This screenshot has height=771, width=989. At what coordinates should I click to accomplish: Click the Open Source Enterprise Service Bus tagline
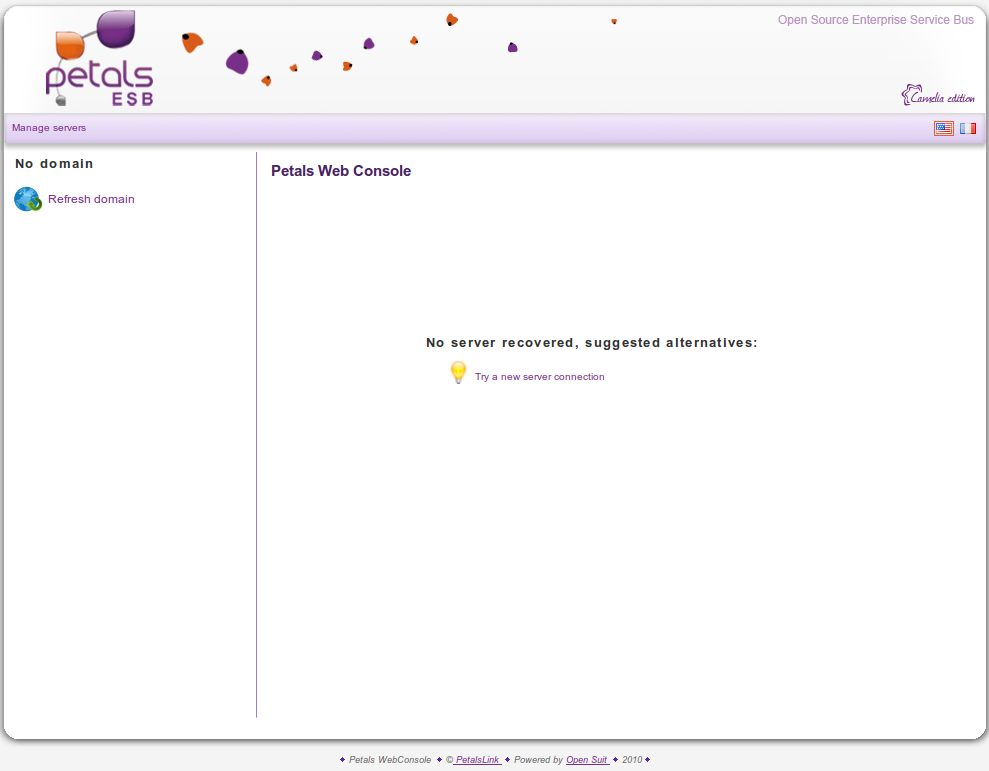click(875, 20)
